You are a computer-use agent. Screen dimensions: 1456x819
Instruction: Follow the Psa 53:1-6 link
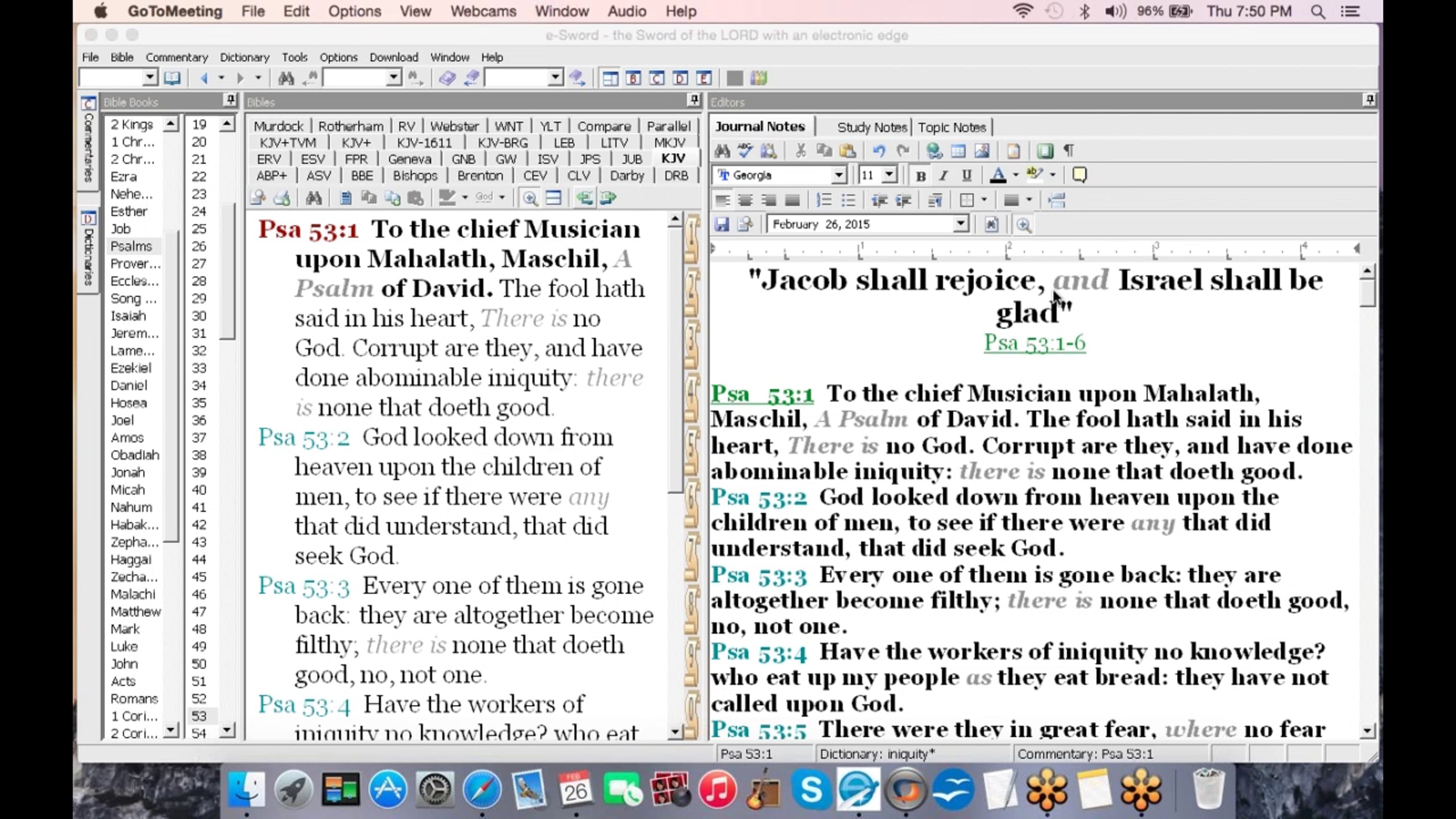1034,343
